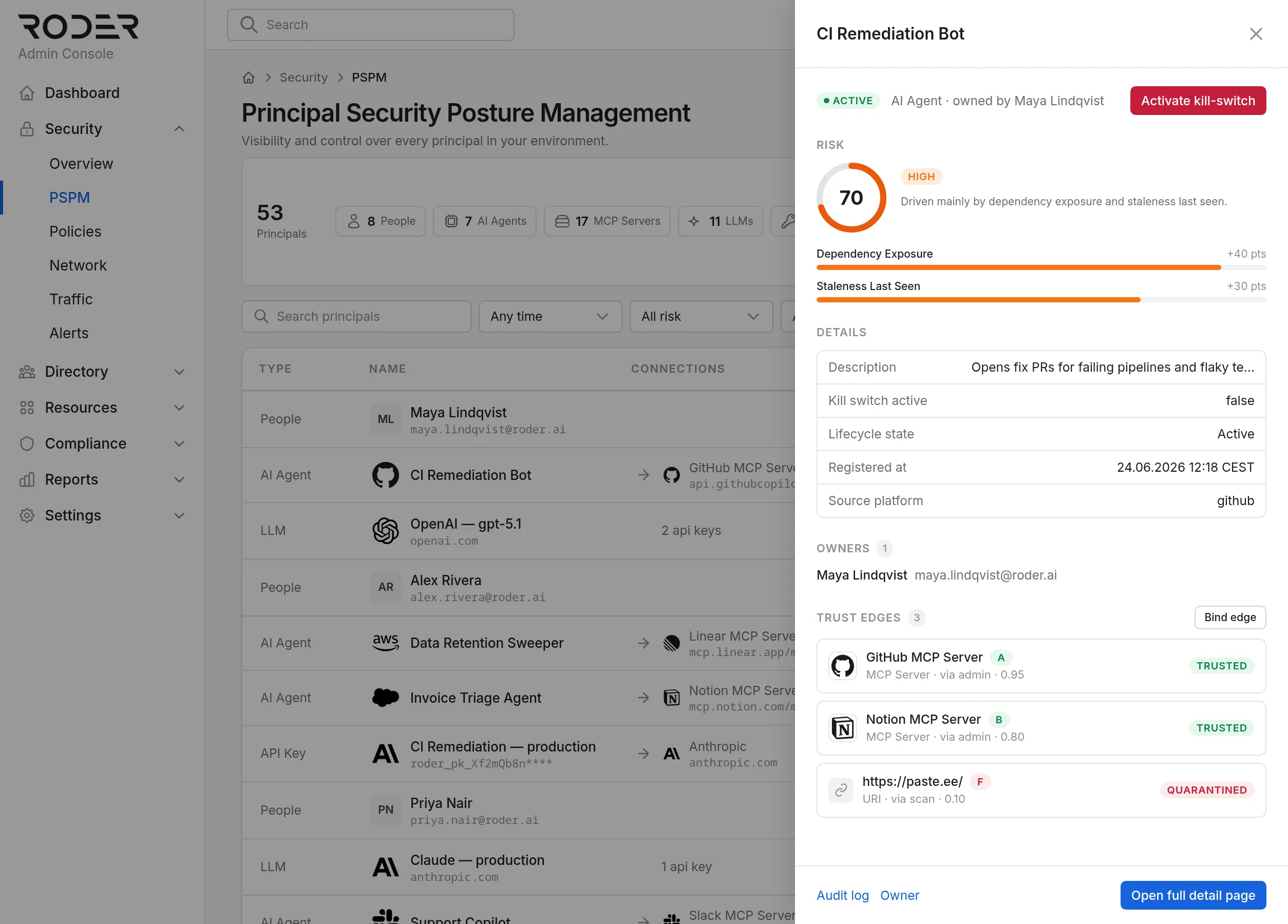Viewport: 1288px width, 924px height.
Task: Open the Audit log link
Action: point(842,895)
